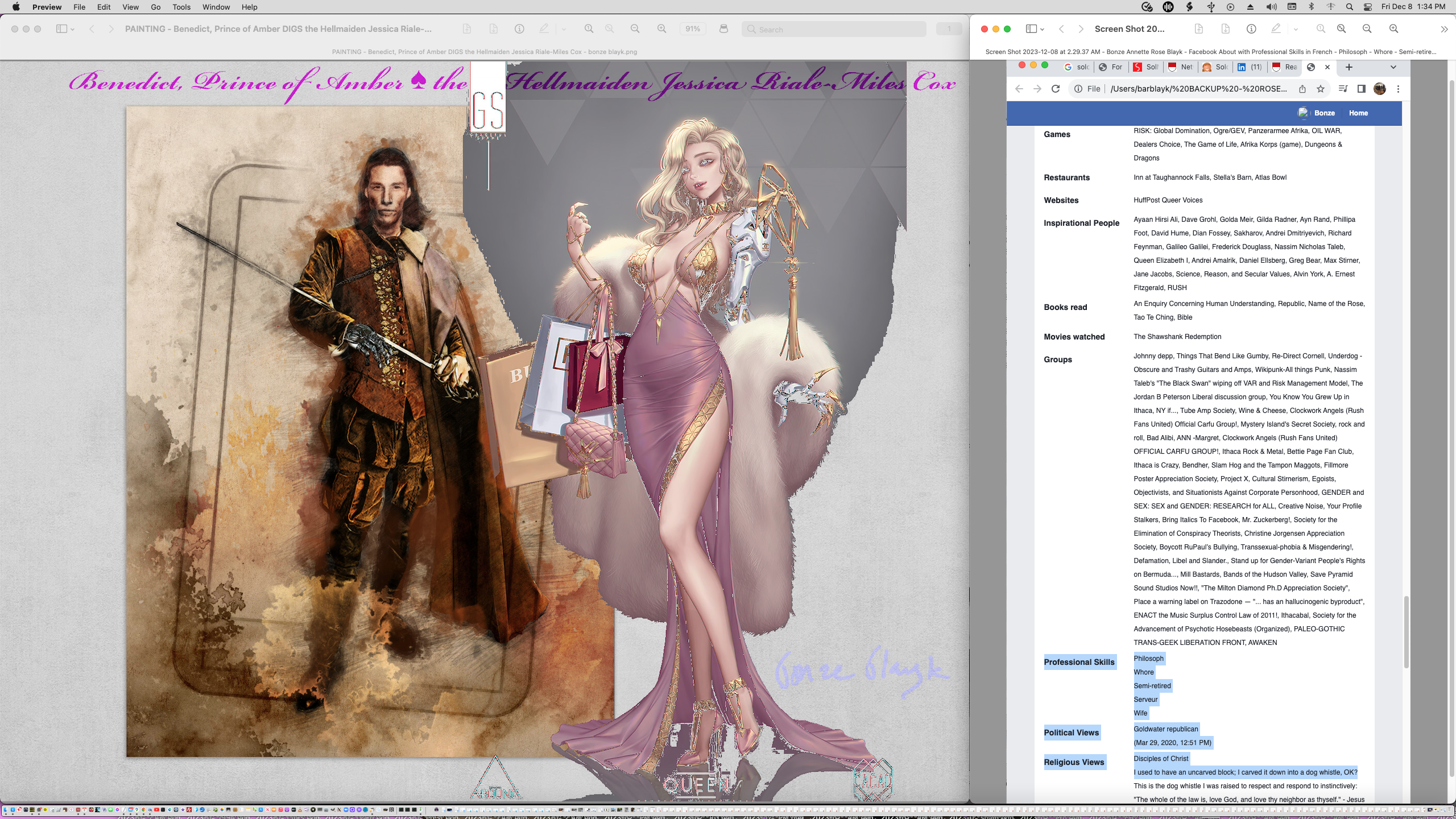Open sidebar view dropdown in Screen Shot window
Image resolution: width=1456 pixels, height=819 pixels.
[x=1042, y=30]
